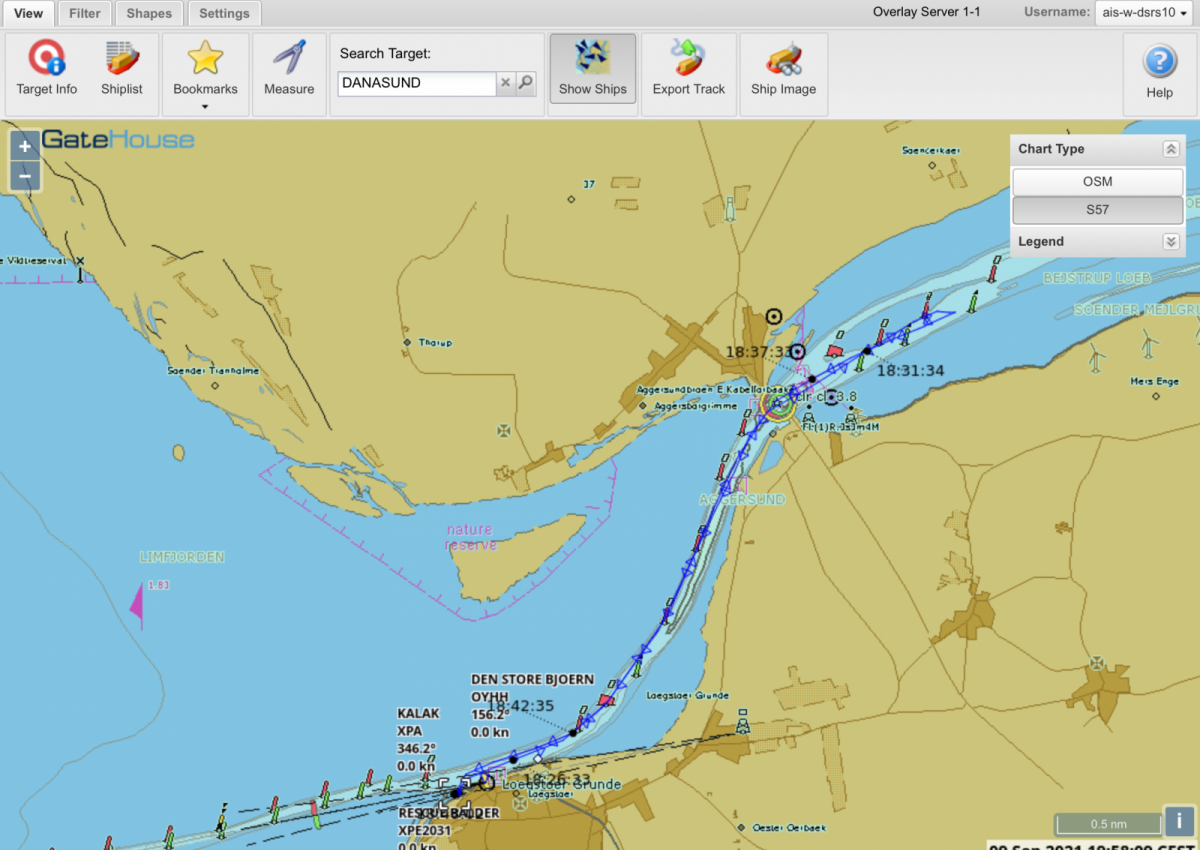Click the Search Target input field
This screenshot has width=1200, height=850.
tap(416, 84)
